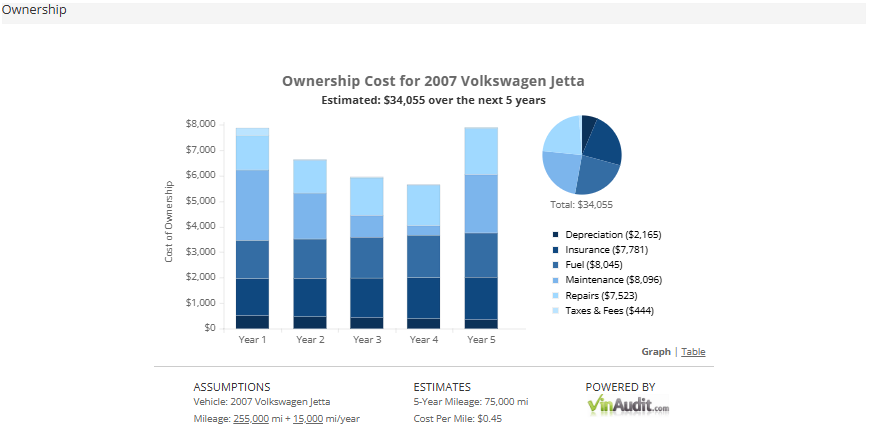Click the Depreciation legend color square
This screenshot has height=437, width=871.
[x=555, y=235]
